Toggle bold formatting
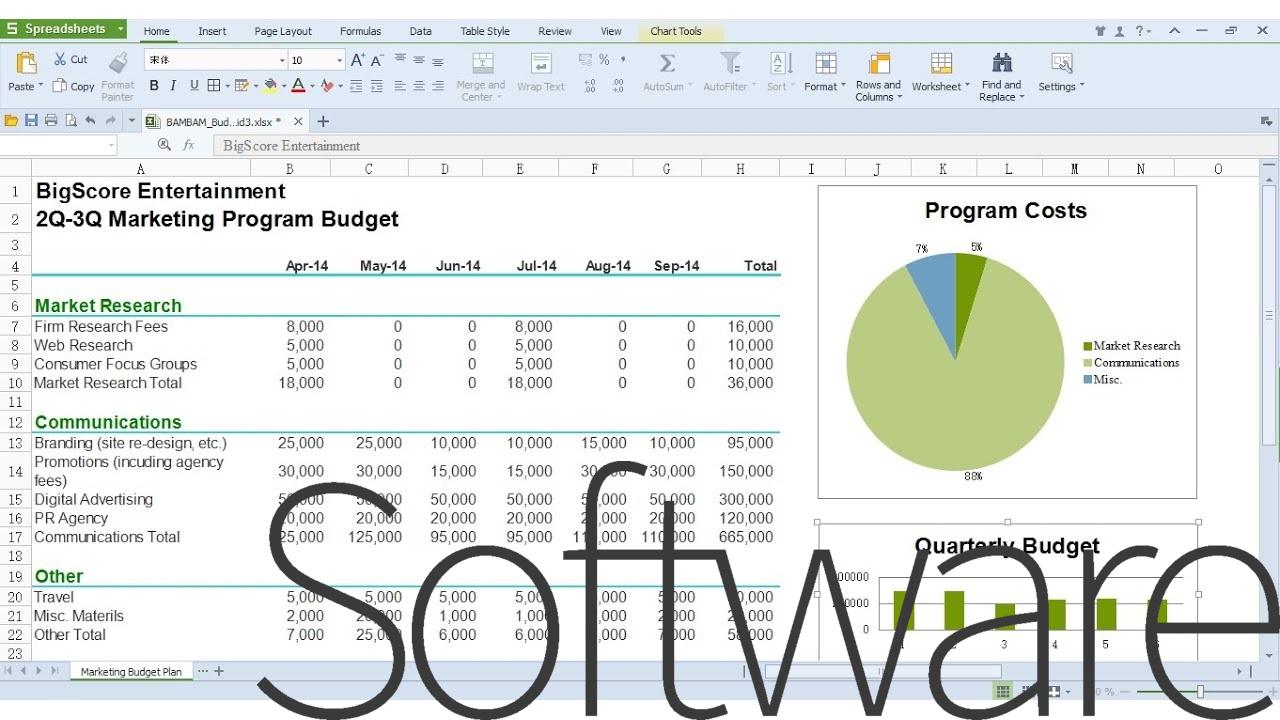 click(154, 86)
